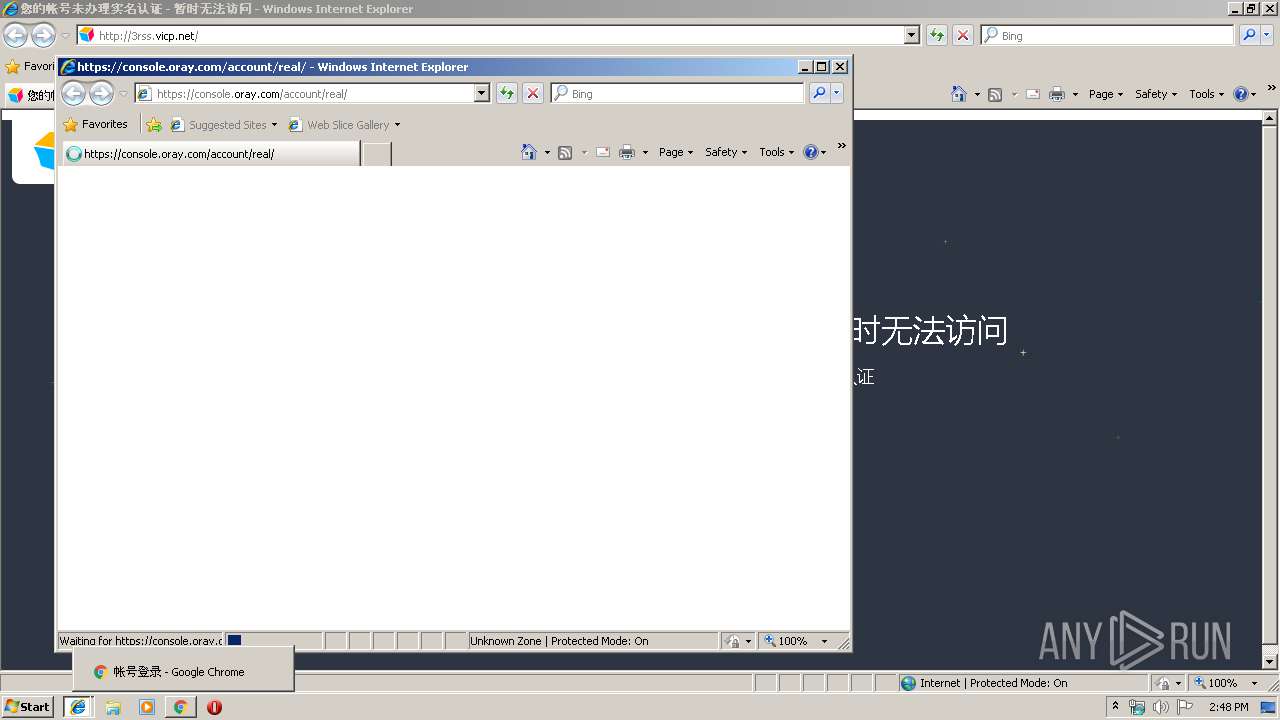Click Google Chrome taskbar preview 帐号登录
The height and width of the screenshot is (720, 1280).
pos(183,672)
